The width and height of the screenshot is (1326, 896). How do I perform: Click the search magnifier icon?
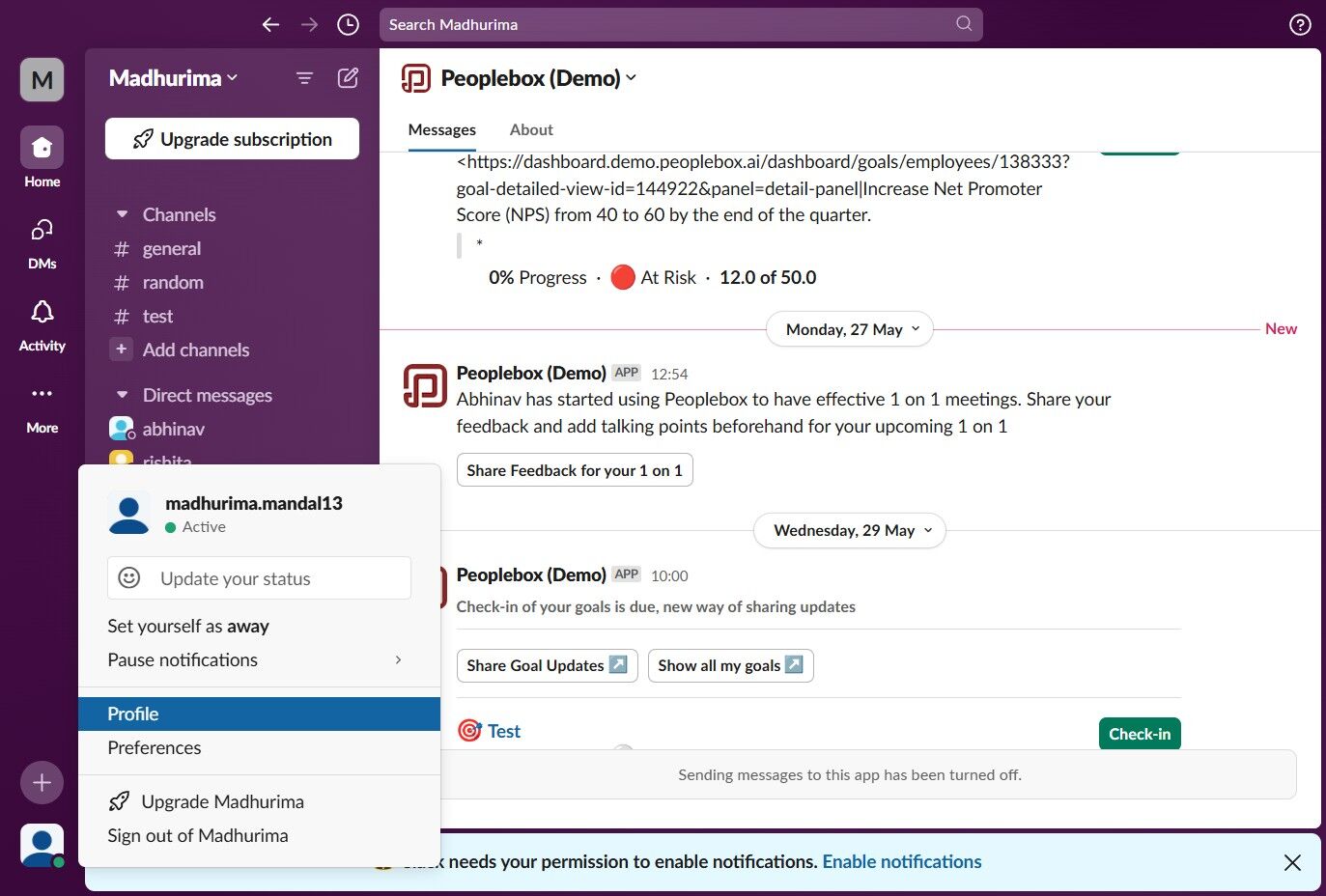coord(964,24)
